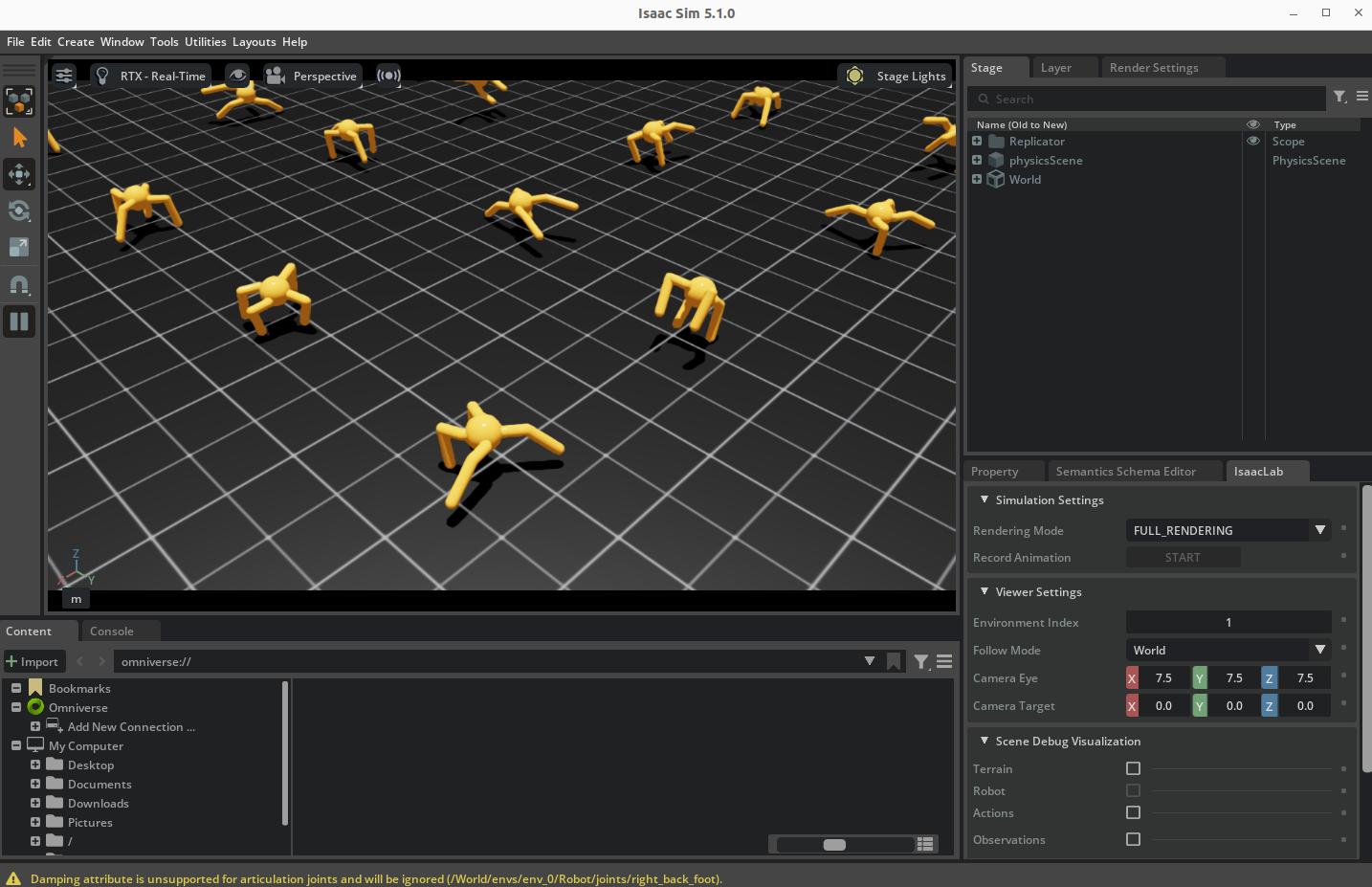The height and width of the screenshot is (887, 1372).
Task: Enable the Actions debug visualization checkbox
Action: click(x=1133, y=812)
